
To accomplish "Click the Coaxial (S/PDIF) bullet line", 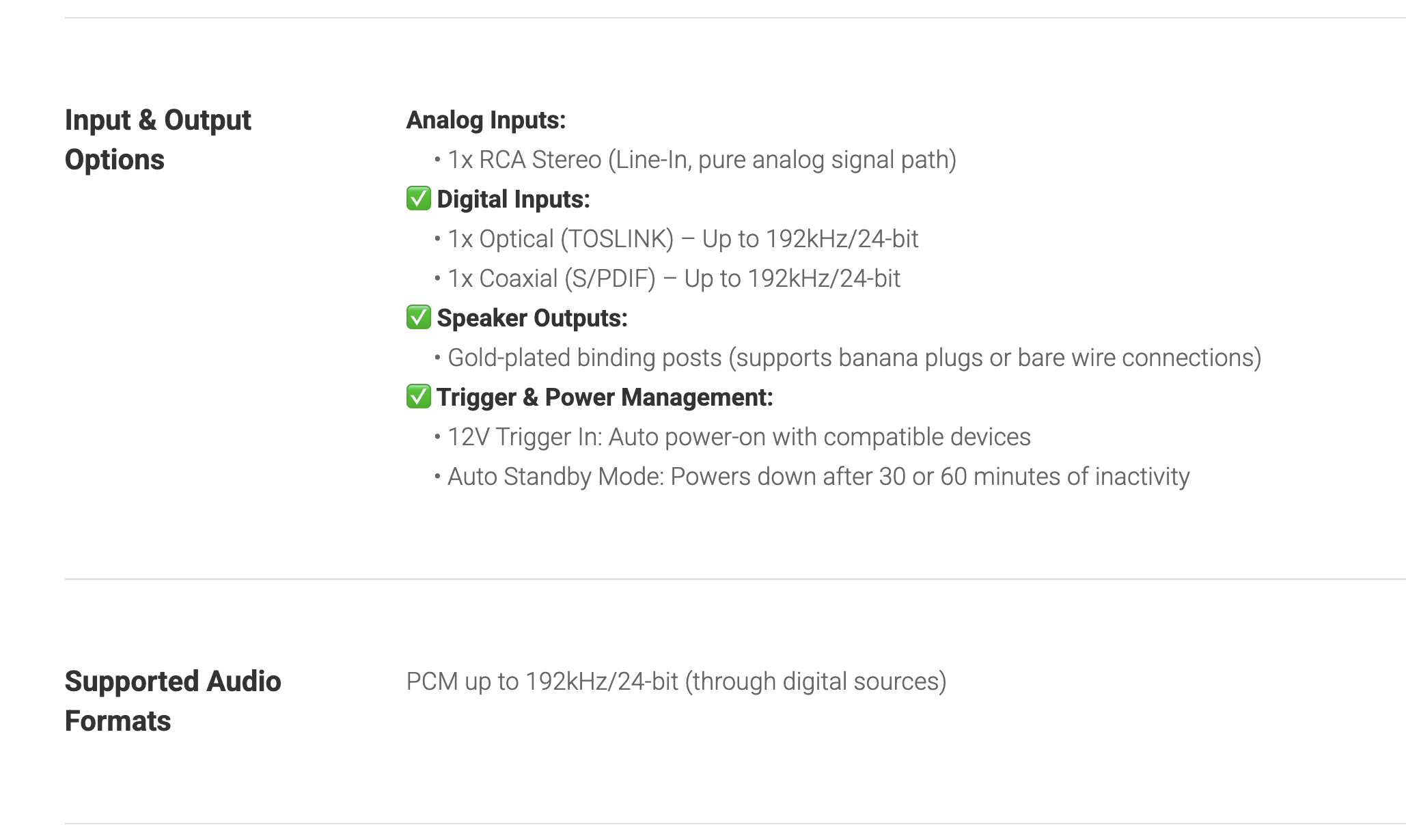I will 674,279.
